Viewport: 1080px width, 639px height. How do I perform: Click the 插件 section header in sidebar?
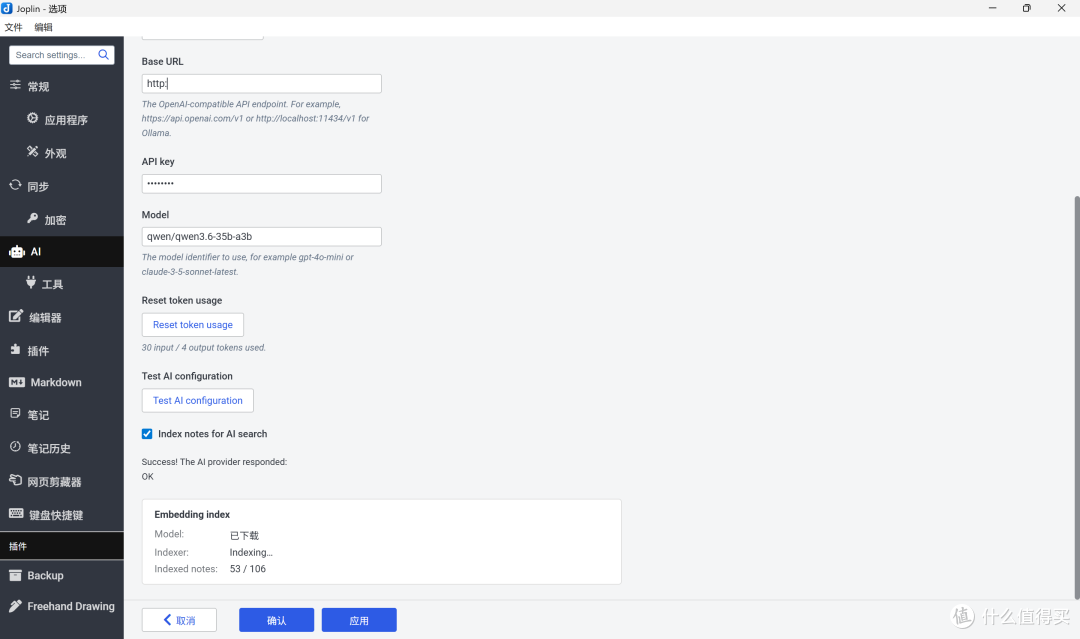click(62, 546)
